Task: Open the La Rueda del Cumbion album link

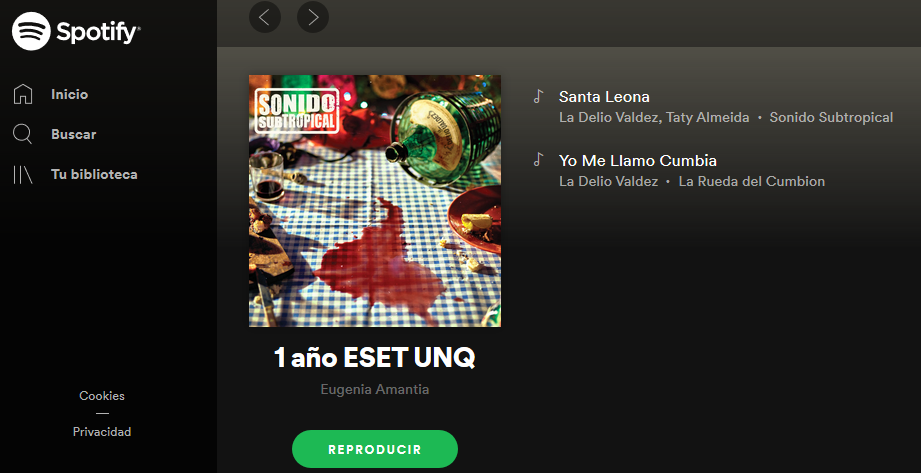Action: click(x=752, y=182)
